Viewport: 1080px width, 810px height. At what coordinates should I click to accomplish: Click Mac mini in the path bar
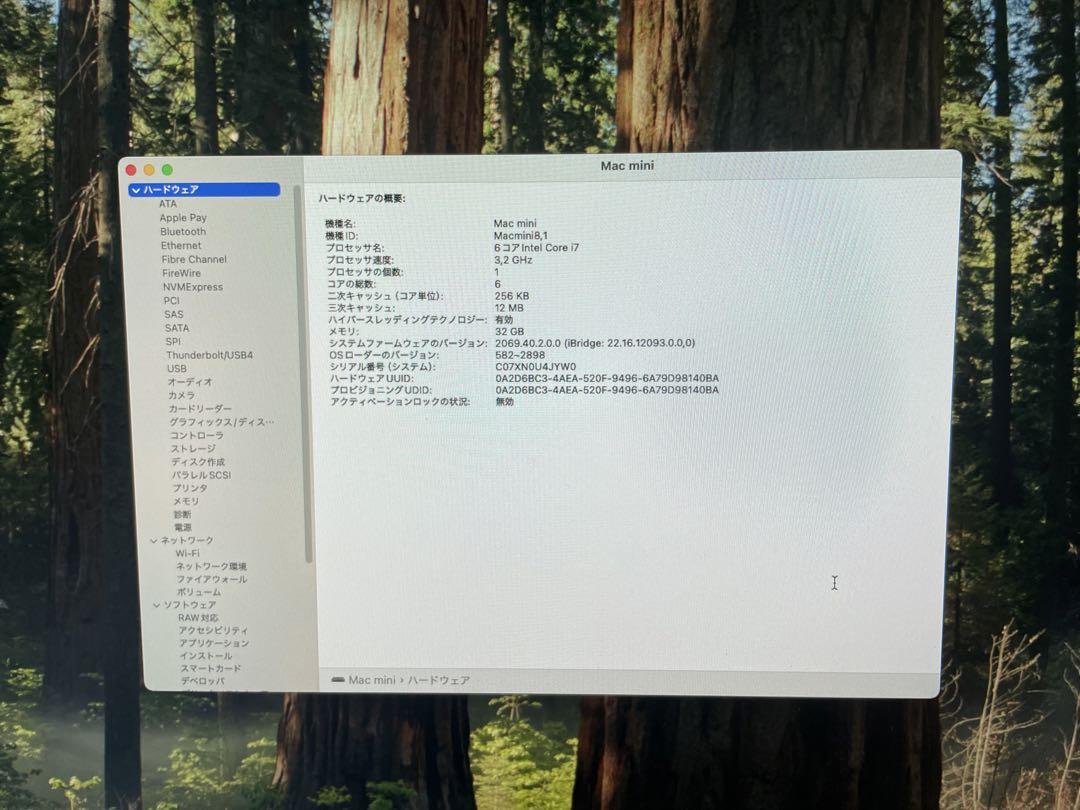(x=372, y=680)
